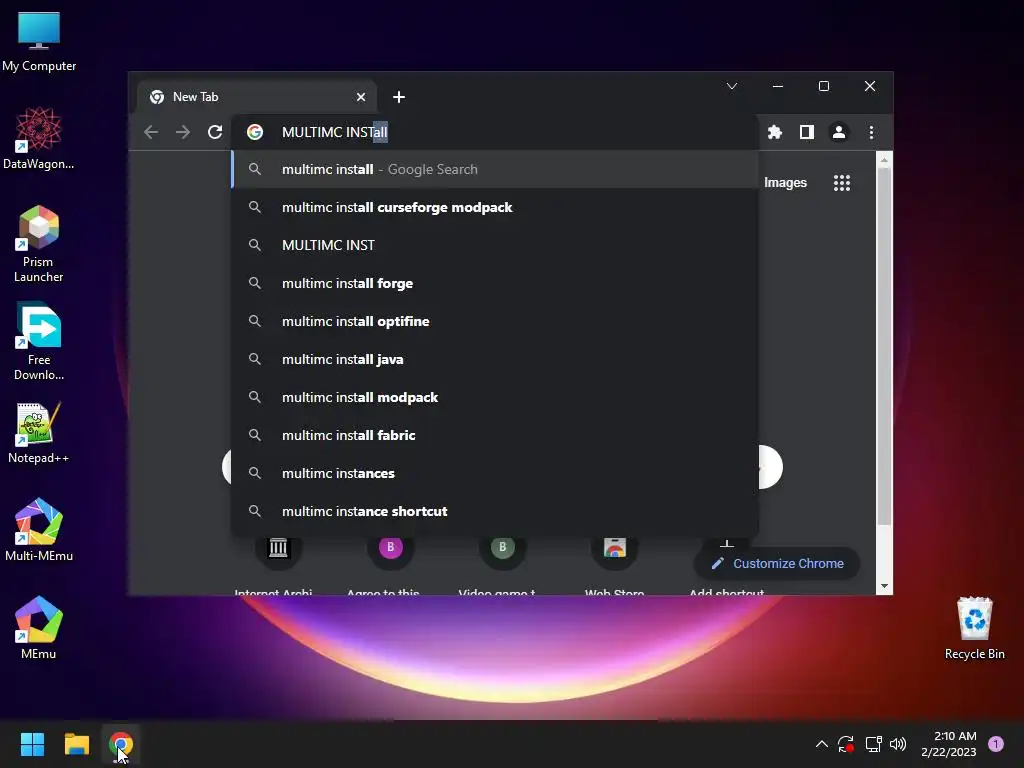The width and height of the screenshot is (1024, 768).
Task: Click the scroll-down arrow of the Chrome page
Action: (884, 586)
